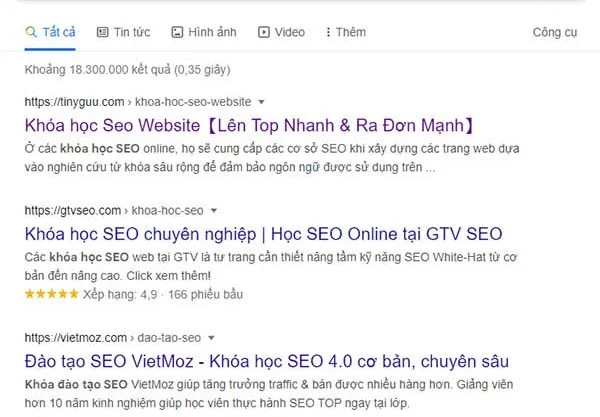
Task: Click the image icon next to Hình ảnh
Action: [177, 32]
